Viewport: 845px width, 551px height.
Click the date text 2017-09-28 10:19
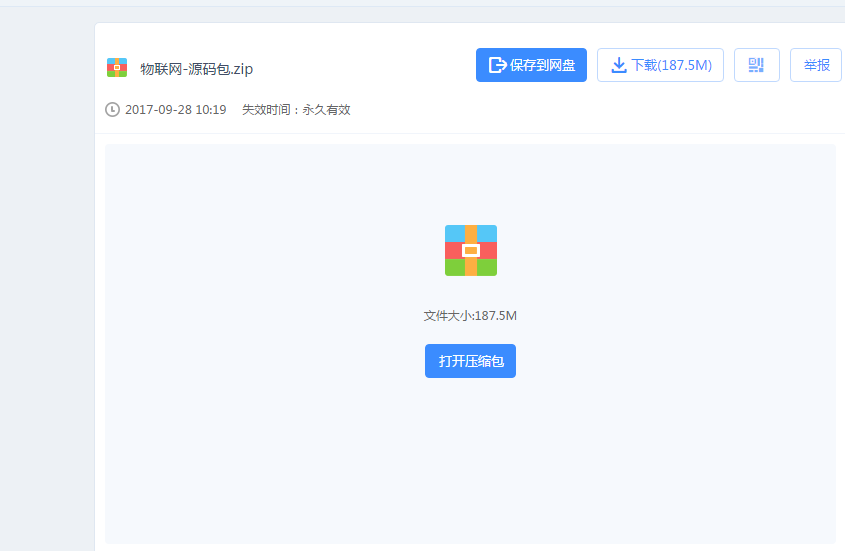pyautogui.click(x=176, y=110)
